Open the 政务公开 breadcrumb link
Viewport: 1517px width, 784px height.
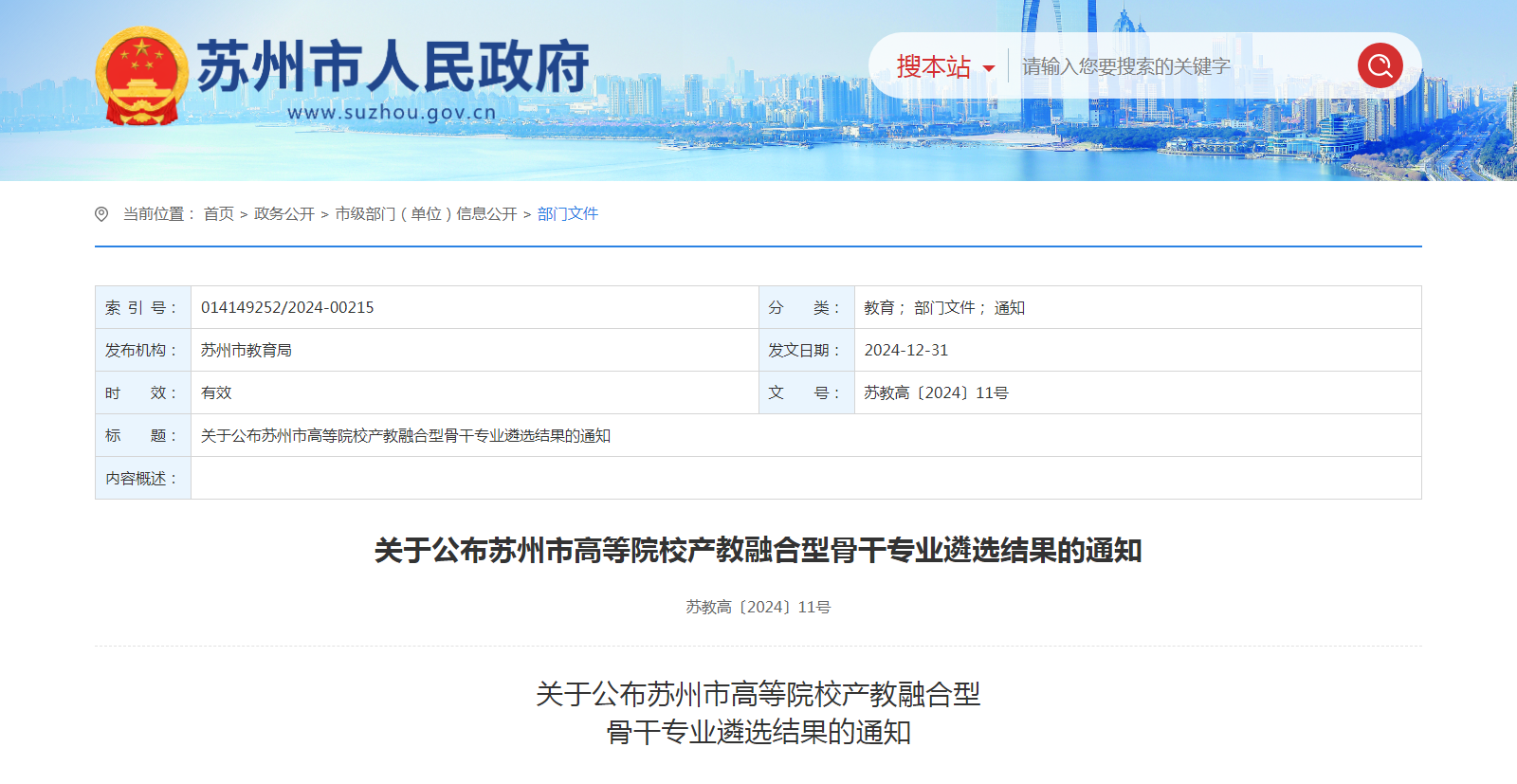click(283, 214)
